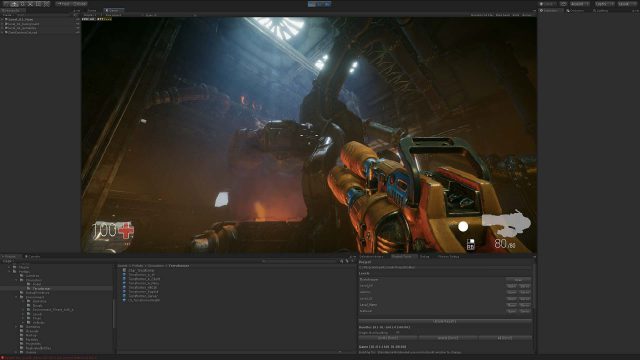Viewport: 640px width, 360px height.
Task: Select the Terraformer folder in Project tree
Action: point(41,289)
